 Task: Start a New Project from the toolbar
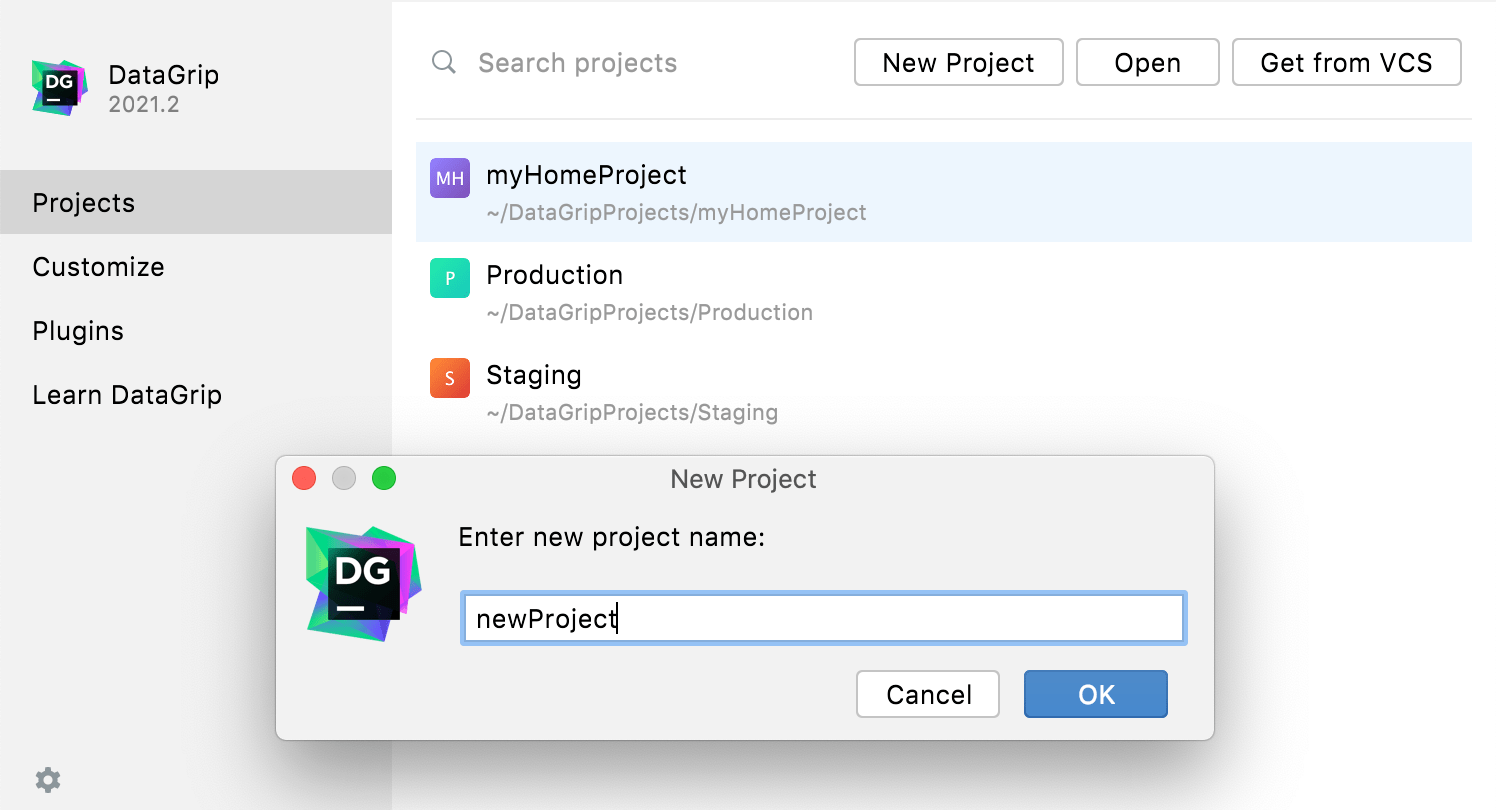pyautogui.click(x=957, y=62)
